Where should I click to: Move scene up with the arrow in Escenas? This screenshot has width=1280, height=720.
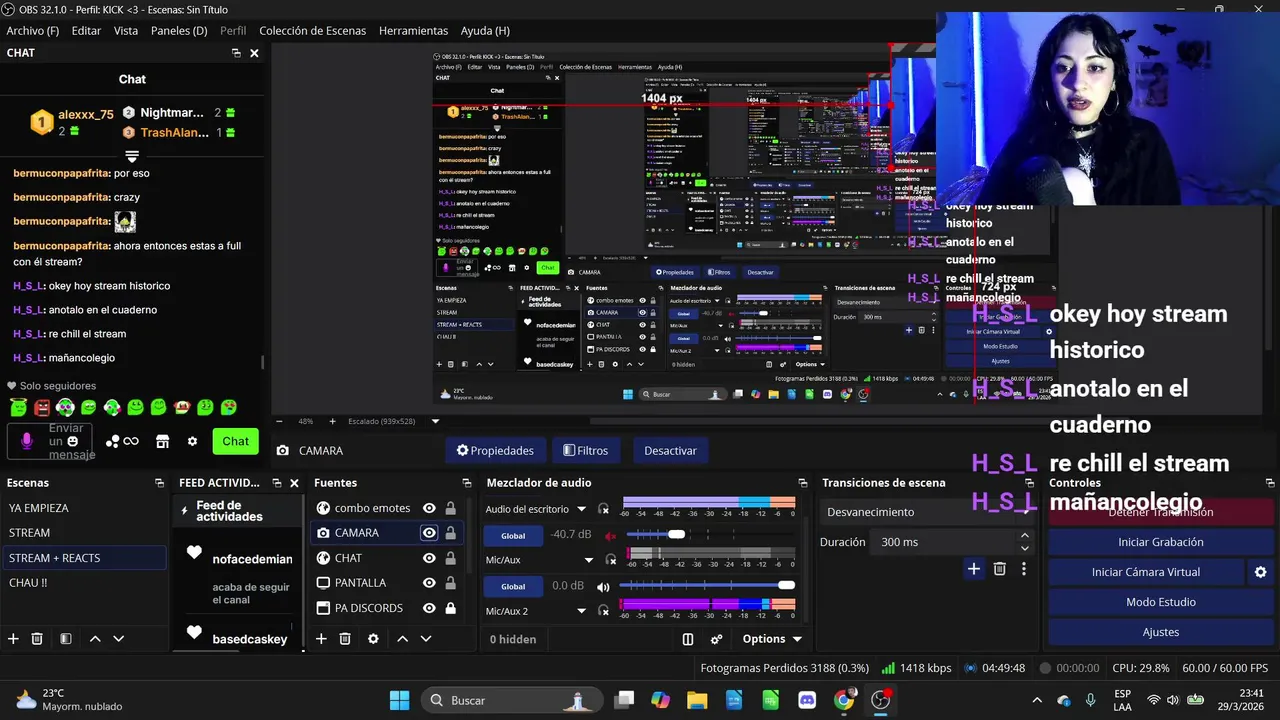(95, 638)
